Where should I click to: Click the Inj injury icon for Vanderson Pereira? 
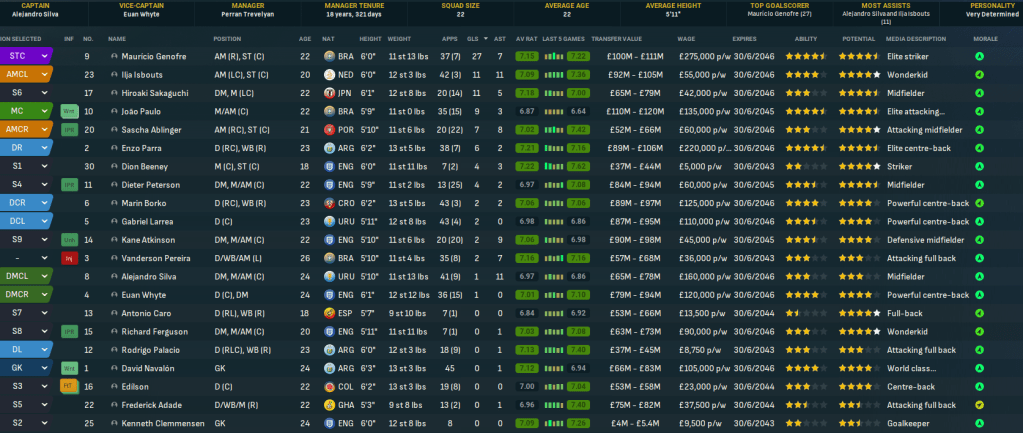pos(69,257)
